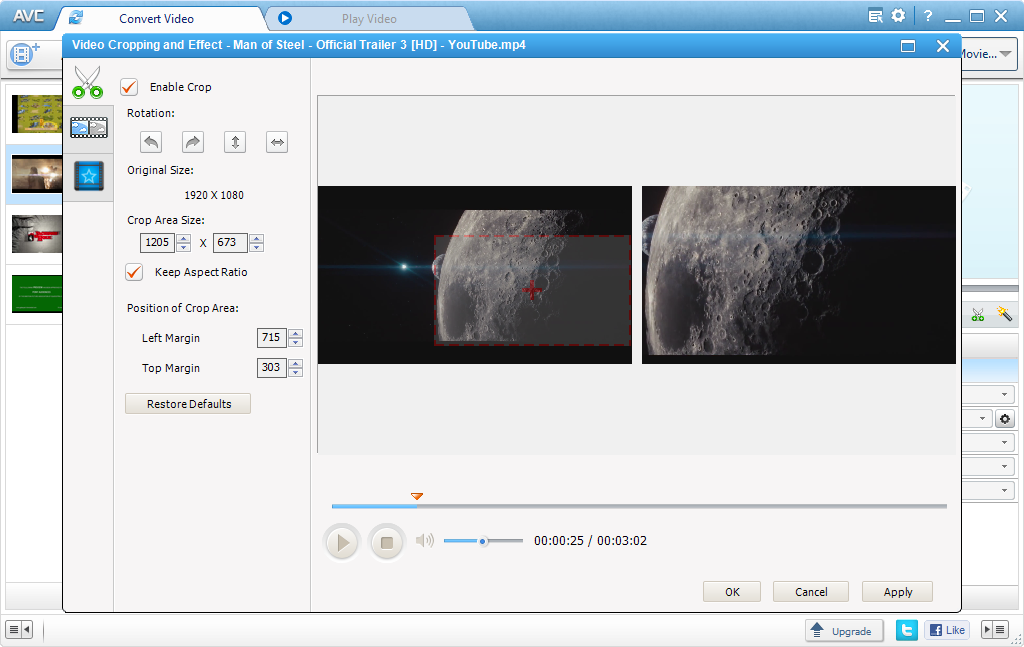Click the AVC logo

[28, 16]
